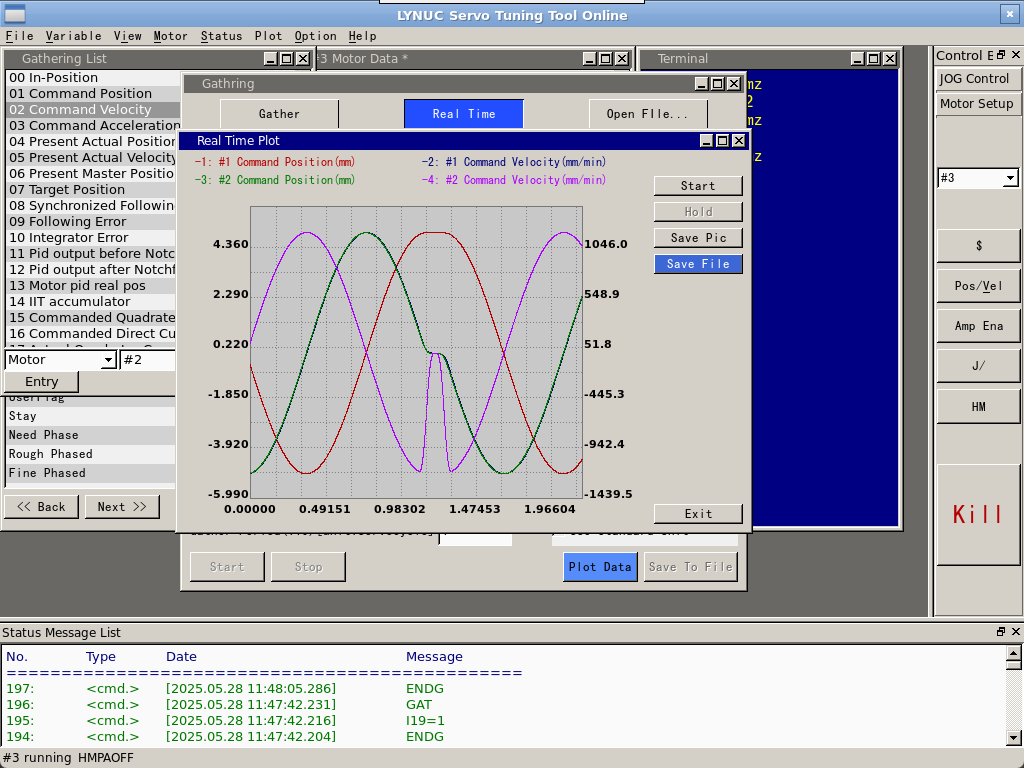Viewport: 1024px width, 768px height.
Task: Click the $ control button
Action: tap(978, 246)
